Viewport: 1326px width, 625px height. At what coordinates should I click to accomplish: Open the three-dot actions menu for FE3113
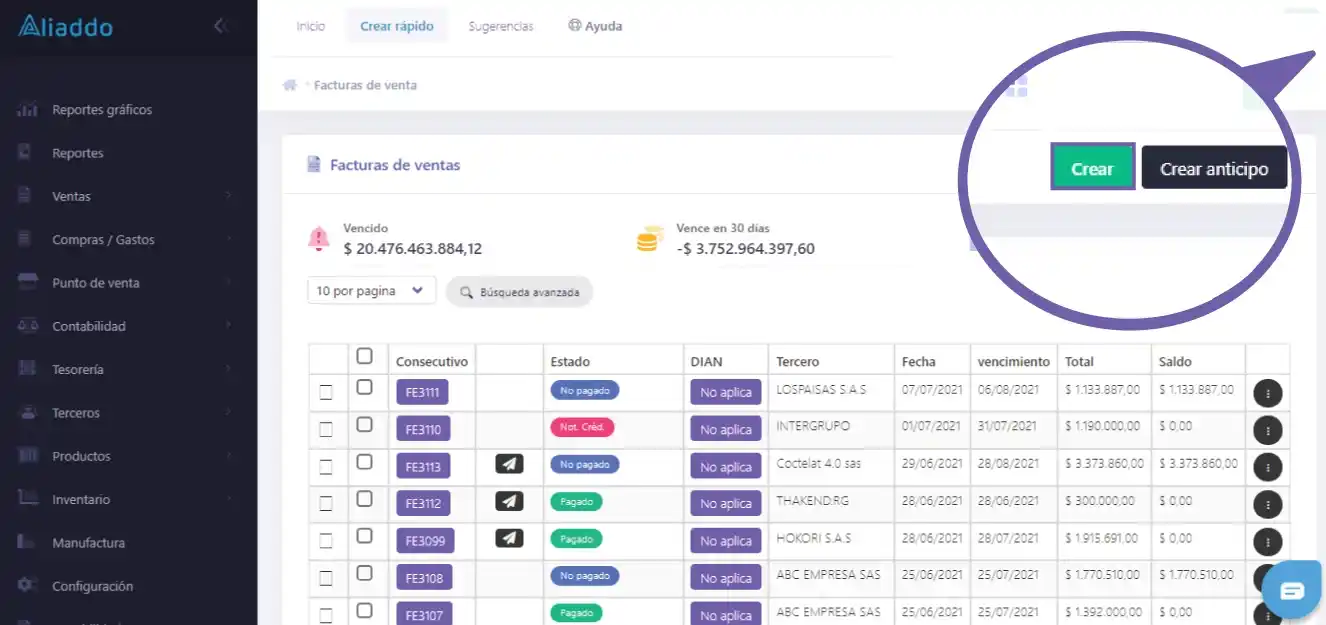pos(1268,467)
